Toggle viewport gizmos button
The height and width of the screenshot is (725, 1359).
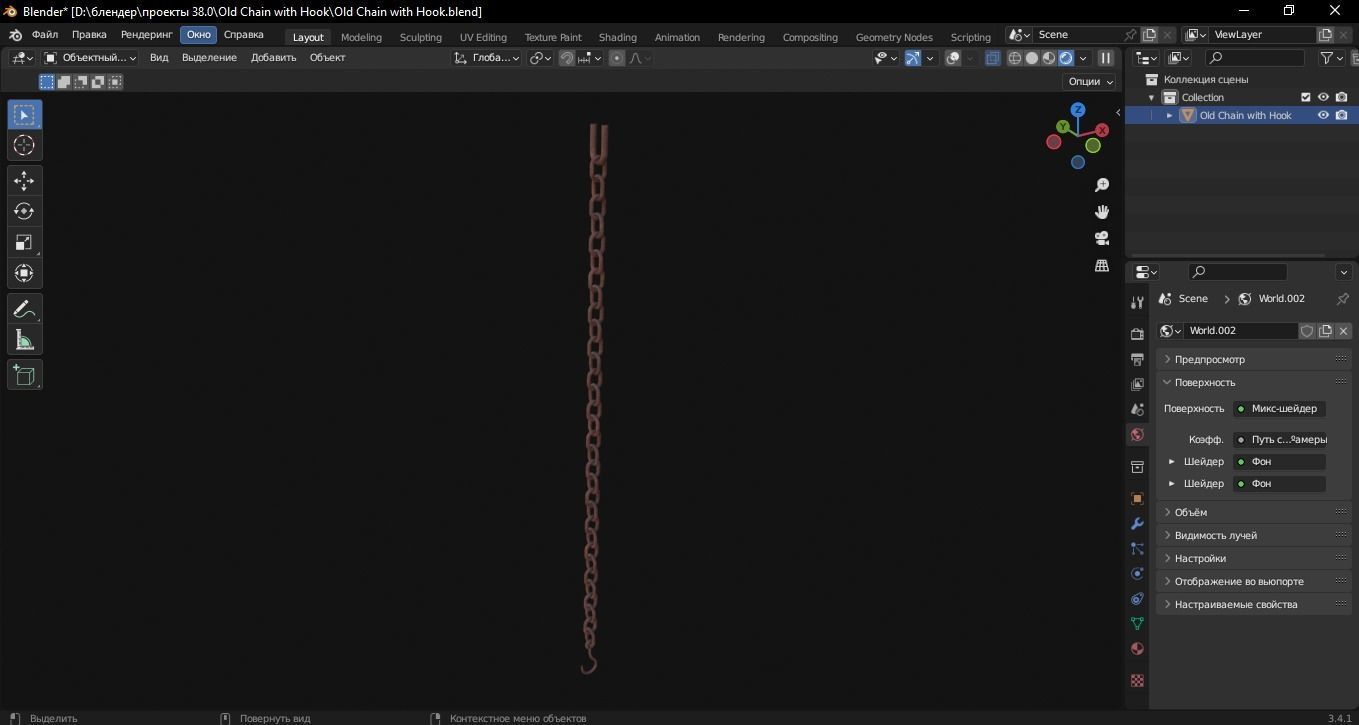[913, 58]
